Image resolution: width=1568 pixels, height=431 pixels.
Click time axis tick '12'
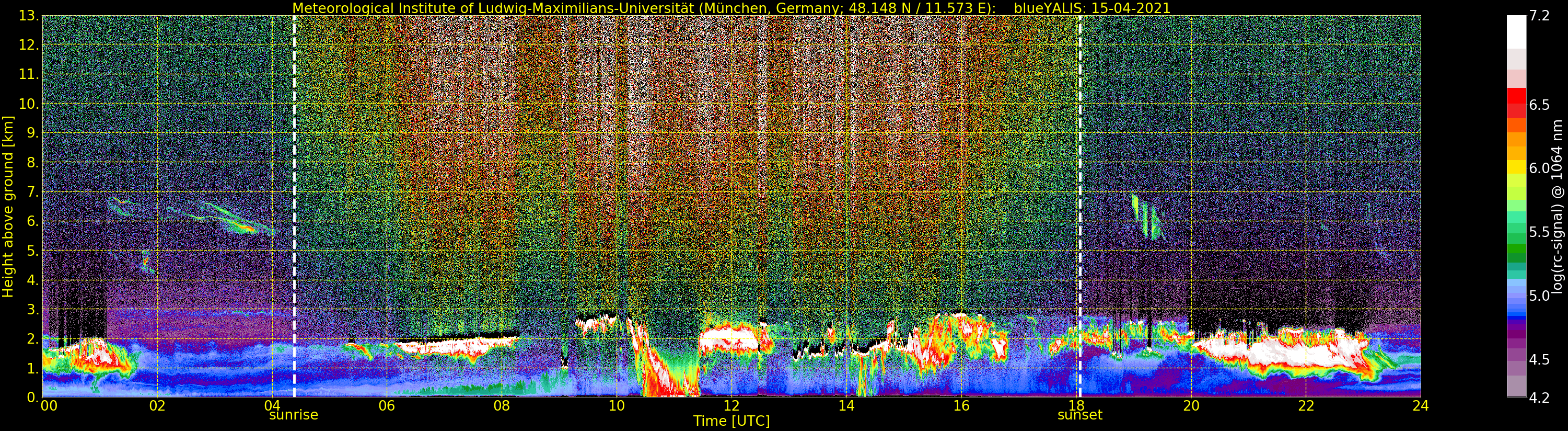(731, 405)
